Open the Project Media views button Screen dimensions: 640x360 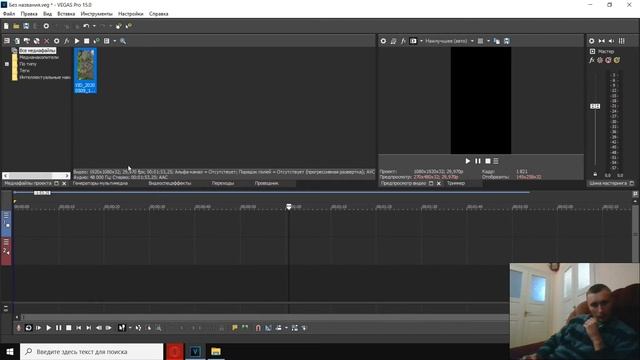(x=107, y=41)
